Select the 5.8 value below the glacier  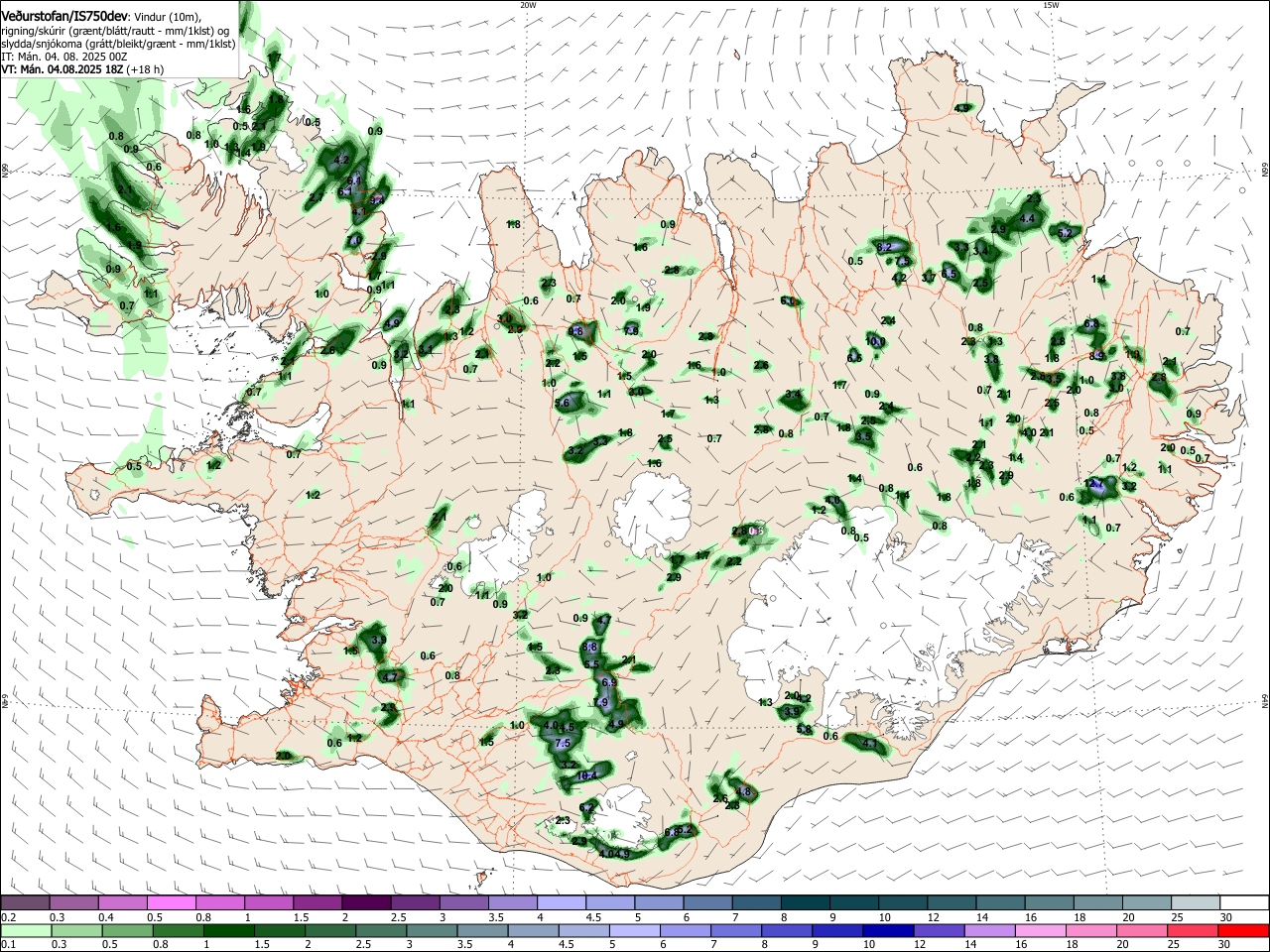click(x=805, y=729)
